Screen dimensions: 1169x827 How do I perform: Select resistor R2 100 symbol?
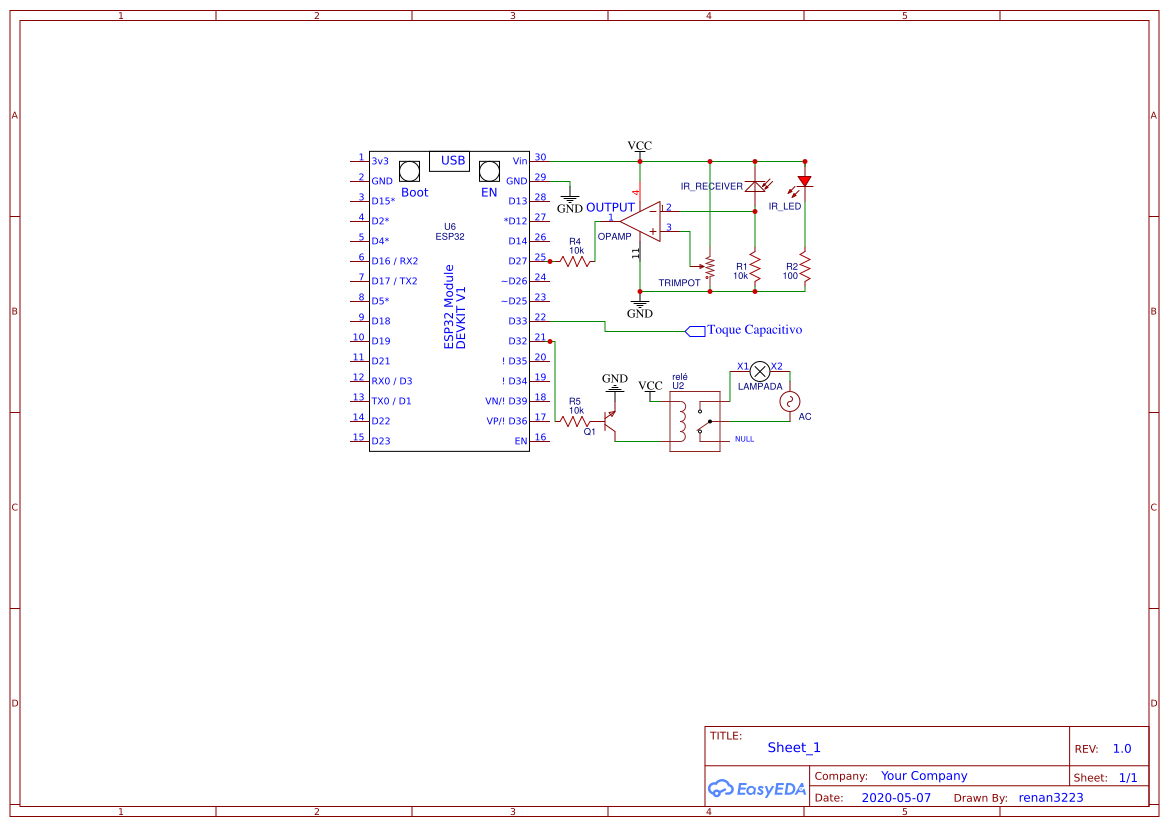[x=804, y=267]
